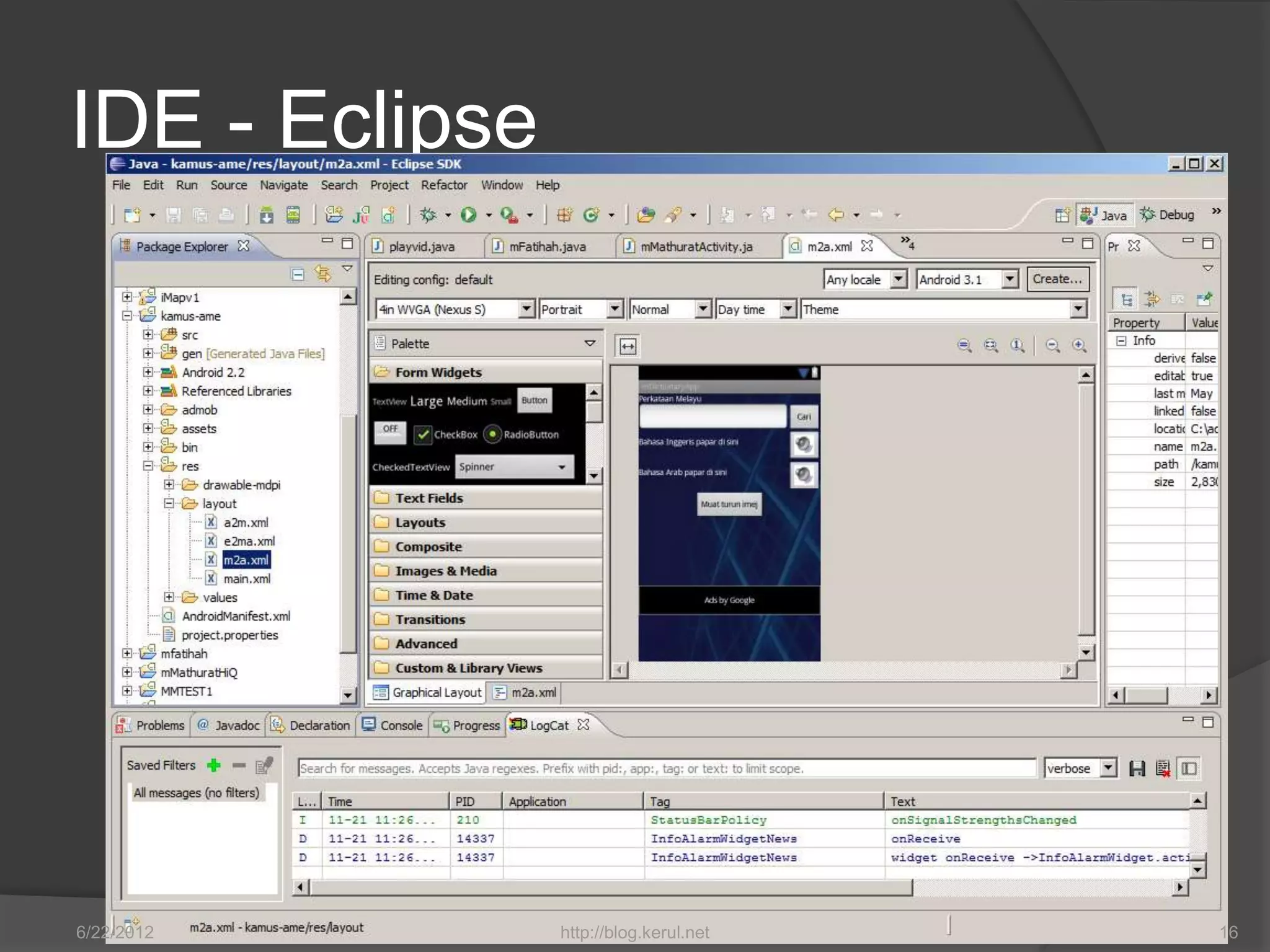Click the green Run toolbar icon
Image resolution: width=1270 pixels, height=952 pixels.
pyautogui.click(x=468, y=214)
